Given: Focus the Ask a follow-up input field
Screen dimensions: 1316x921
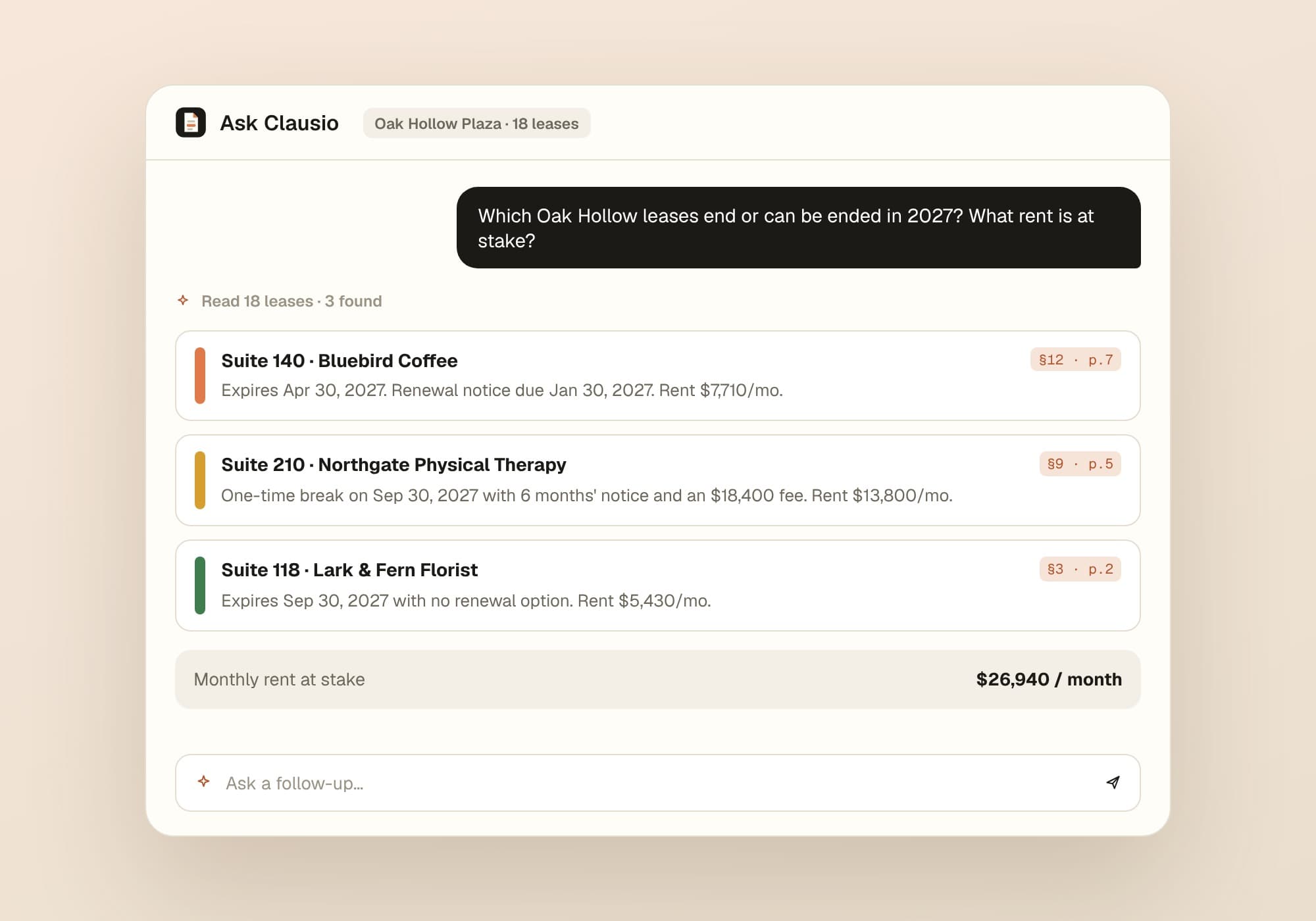Looking at the screenshot, I should click(x=658, y=783).
